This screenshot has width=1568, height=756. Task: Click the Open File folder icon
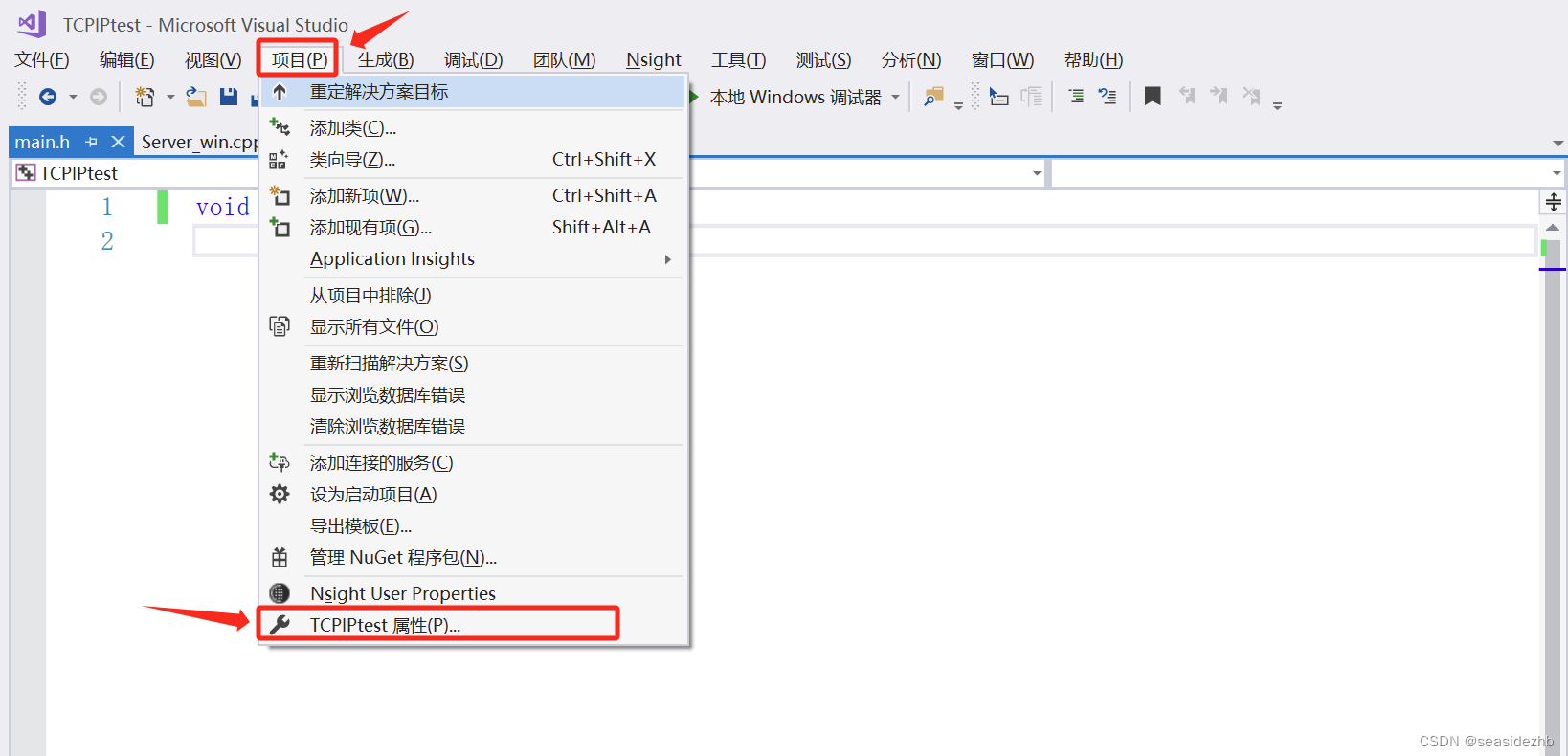tap(196, 97)
